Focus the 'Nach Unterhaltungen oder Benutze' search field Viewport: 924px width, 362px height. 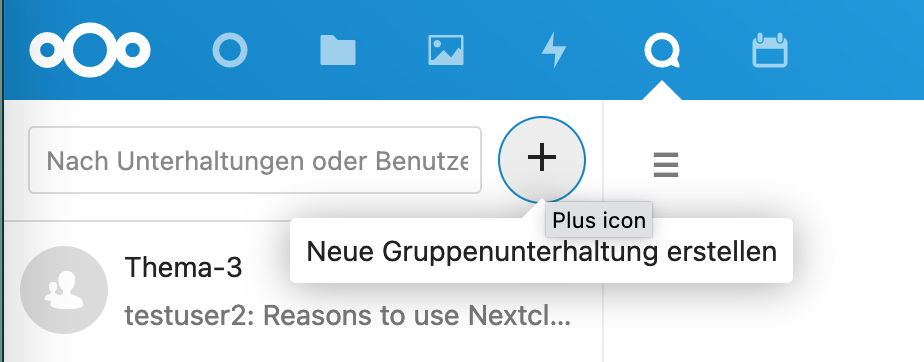tap(255, 160)
